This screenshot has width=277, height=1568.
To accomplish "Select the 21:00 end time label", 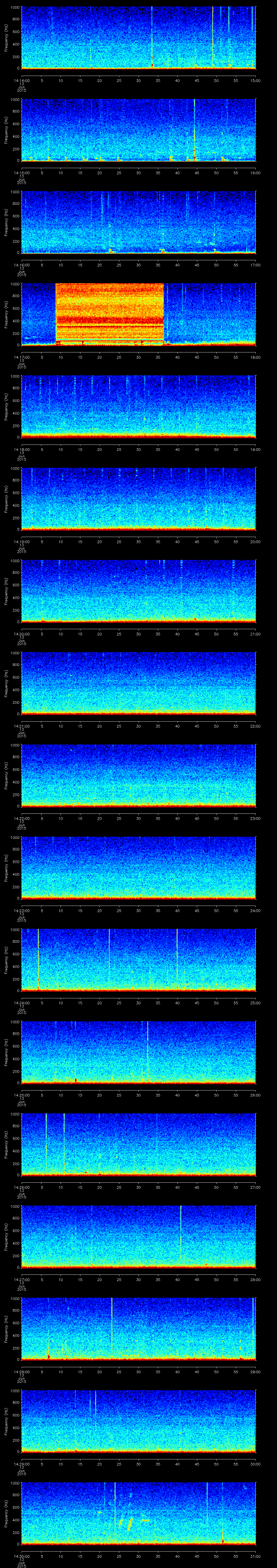I will coord(255,634).
